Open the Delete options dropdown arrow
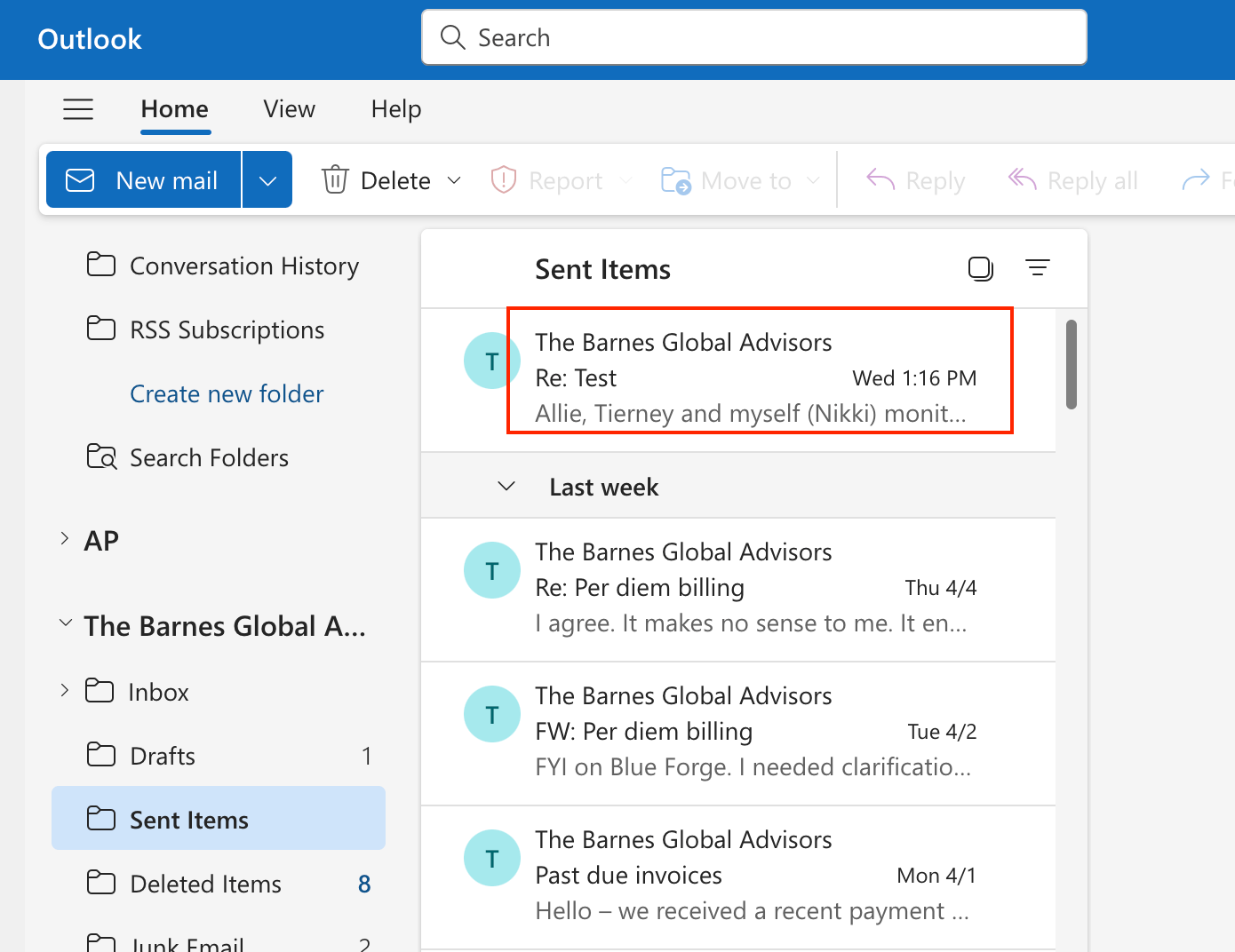The width and height of the screenshot is (1235, 952). tap(454, 180)
